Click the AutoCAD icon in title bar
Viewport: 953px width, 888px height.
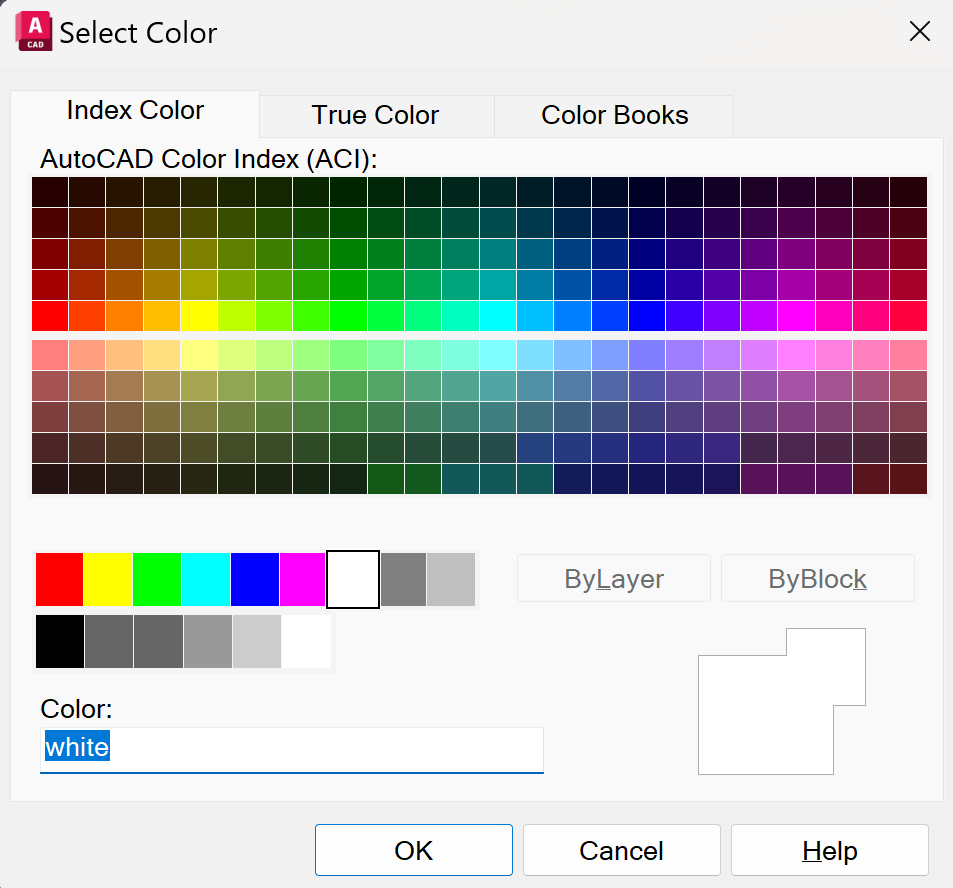point(34,32)
